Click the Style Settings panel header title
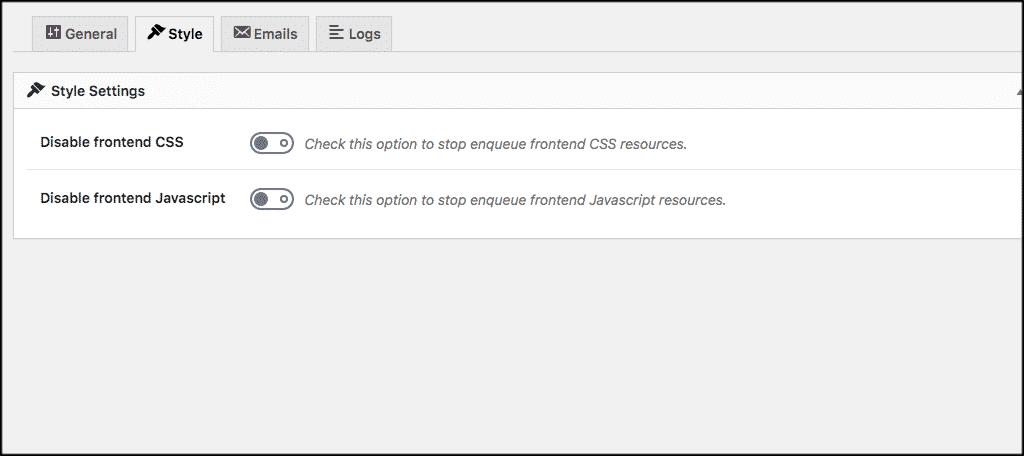This screenshot has width=1024, height=456. (97, 91)
